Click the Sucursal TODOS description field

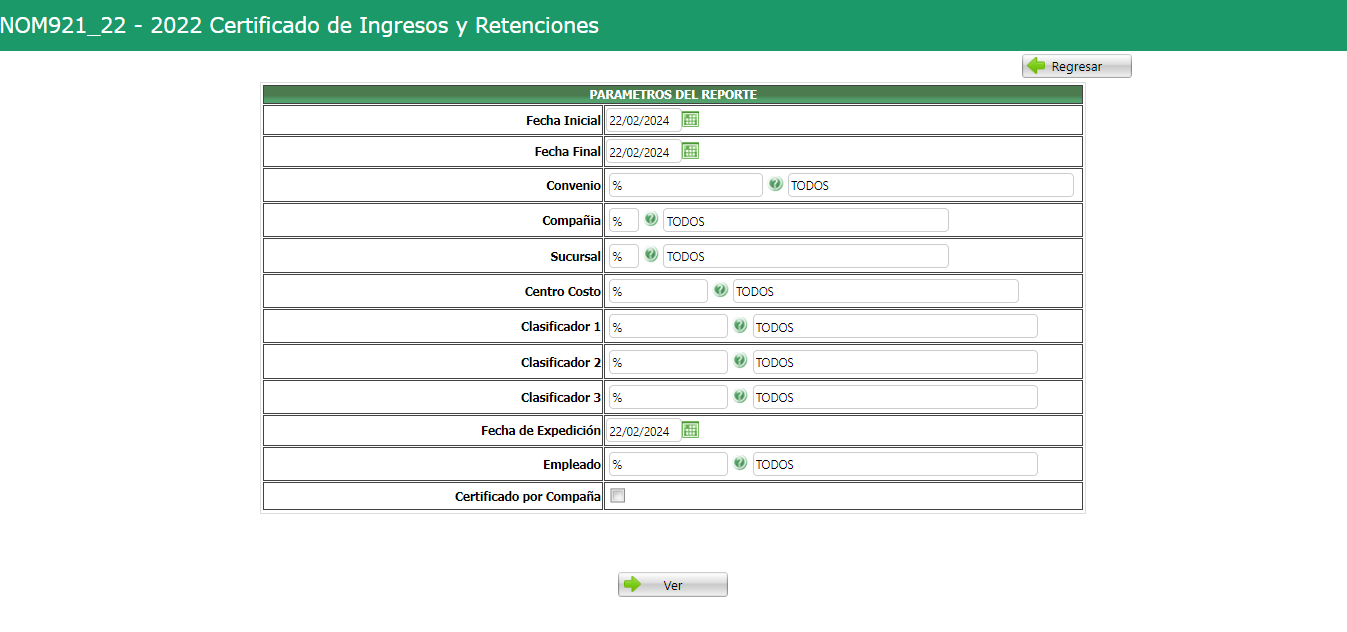point(806,256)
